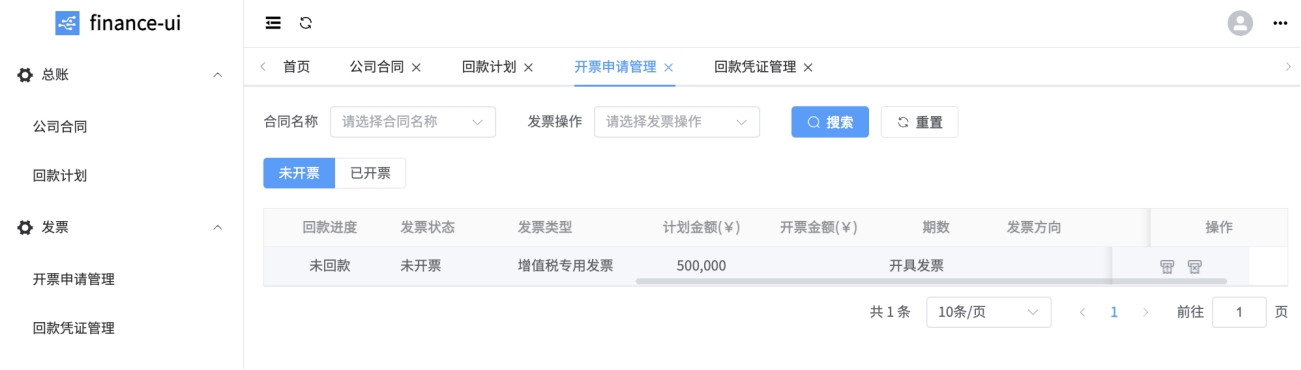The image size is (1301, 370).
Task: Open 回款凭证管理 in the sidebar
Action: (x=73, y=327)
